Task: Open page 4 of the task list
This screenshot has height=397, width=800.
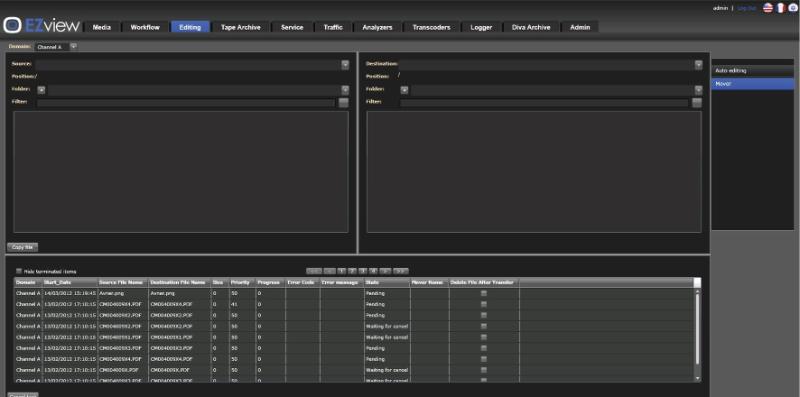Action: [374, 271]
